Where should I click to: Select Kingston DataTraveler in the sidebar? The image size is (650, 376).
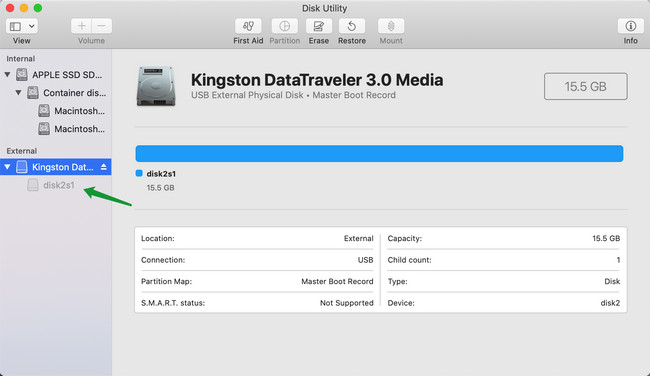56,167
